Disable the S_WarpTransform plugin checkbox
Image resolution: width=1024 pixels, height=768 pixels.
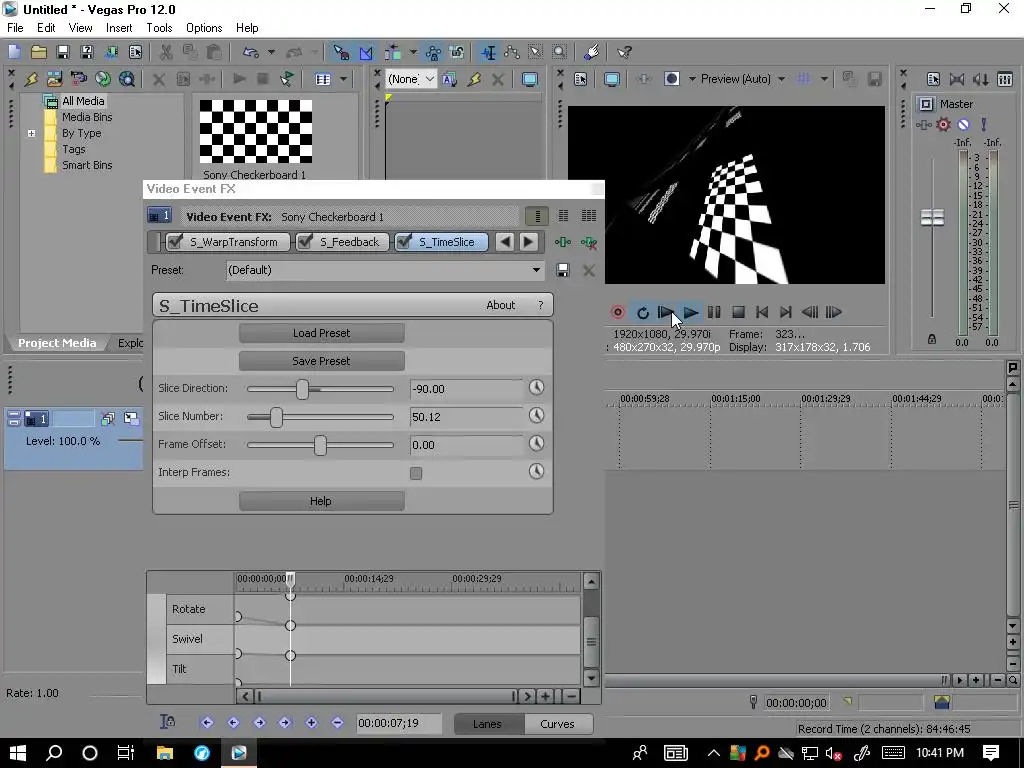(175, 242)
